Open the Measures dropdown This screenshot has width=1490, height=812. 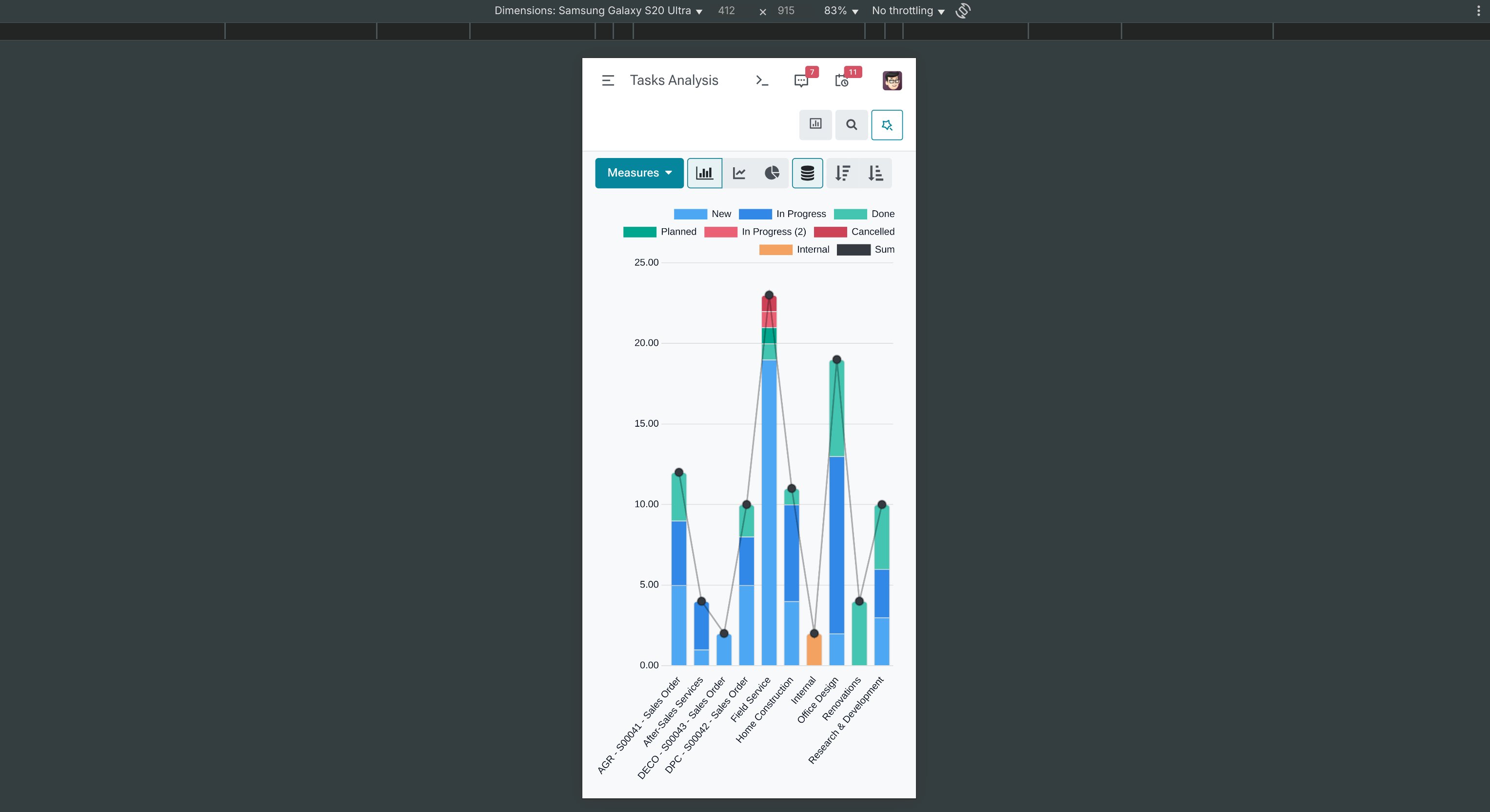coord(639,173)
